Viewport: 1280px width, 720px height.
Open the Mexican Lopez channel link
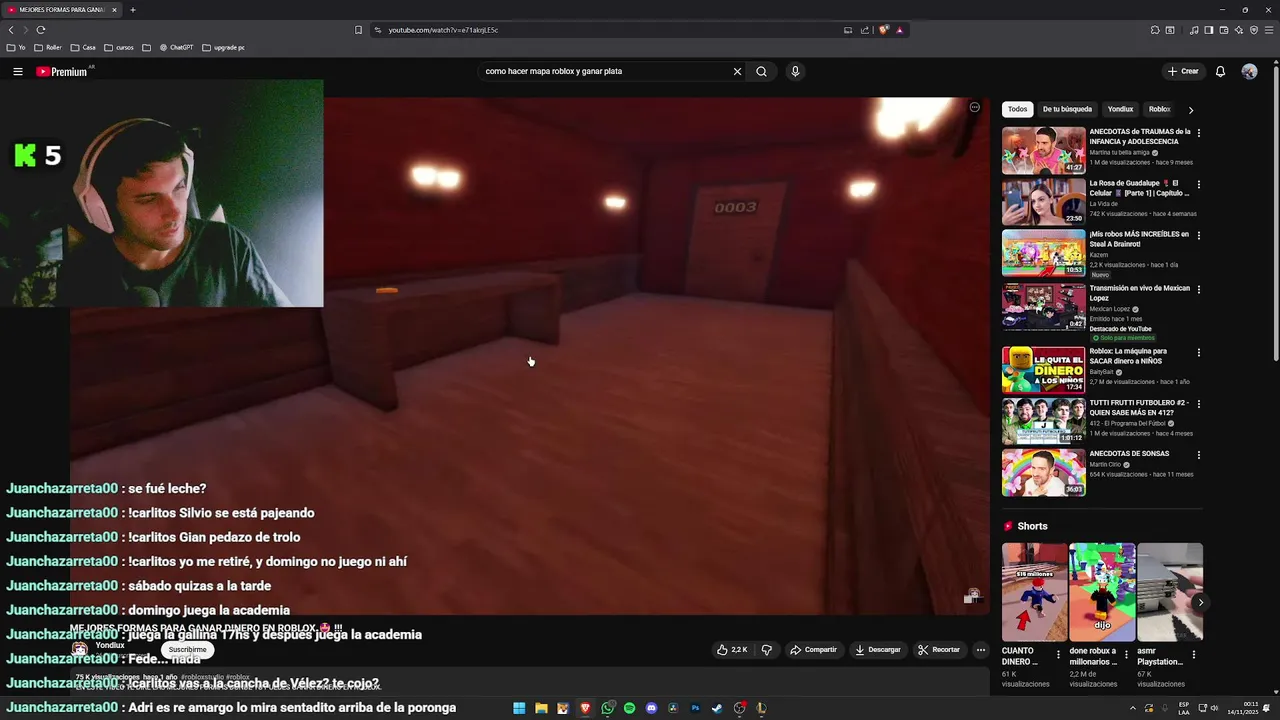pos(1110,309)
